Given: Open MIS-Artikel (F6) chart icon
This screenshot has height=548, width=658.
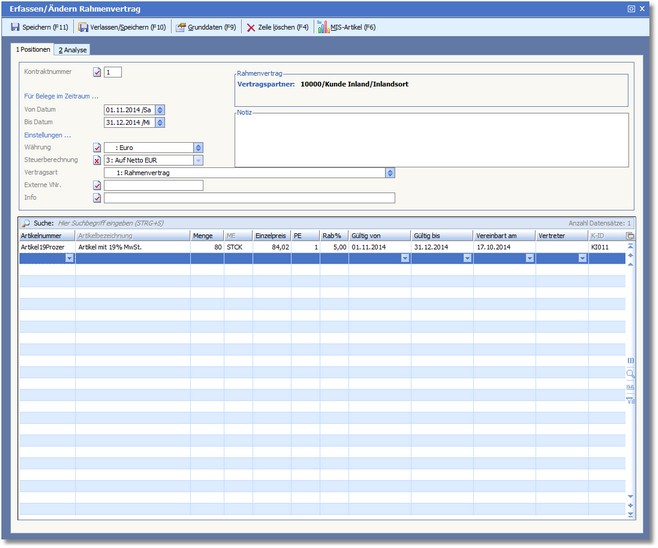Looking at the screenshot, I should click(x=324, y=27).
